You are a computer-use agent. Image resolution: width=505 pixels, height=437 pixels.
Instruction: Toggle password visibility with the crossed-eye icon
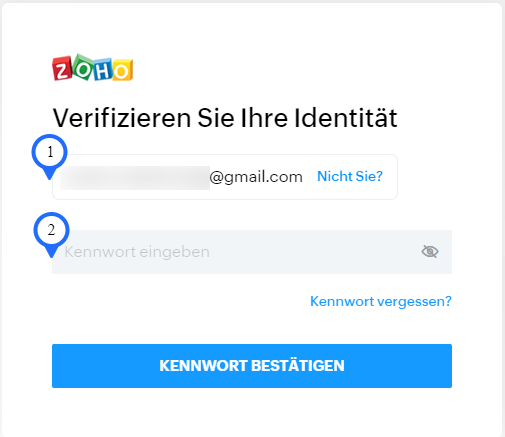[x=430, y=252]
